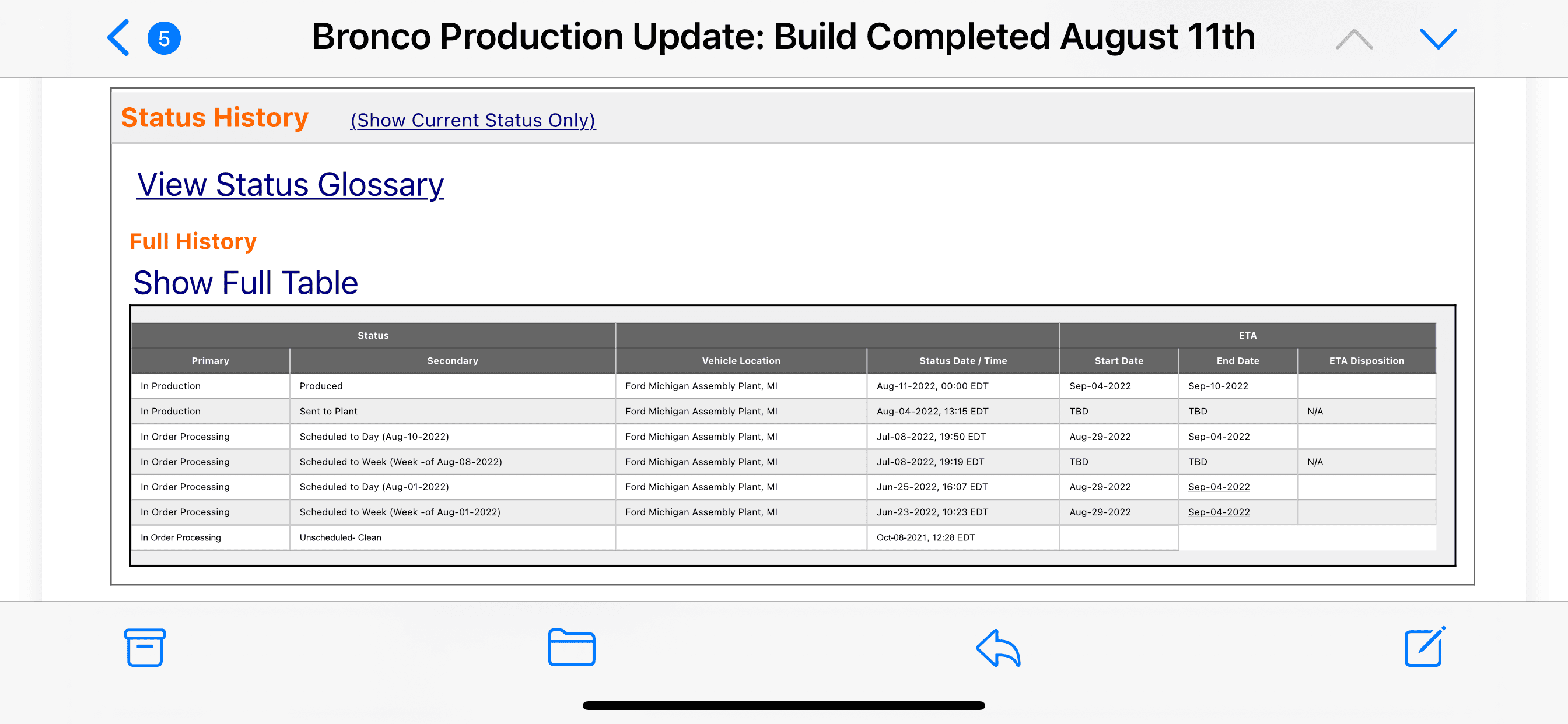Sort by Secondary column header

[x=452, y=361]
